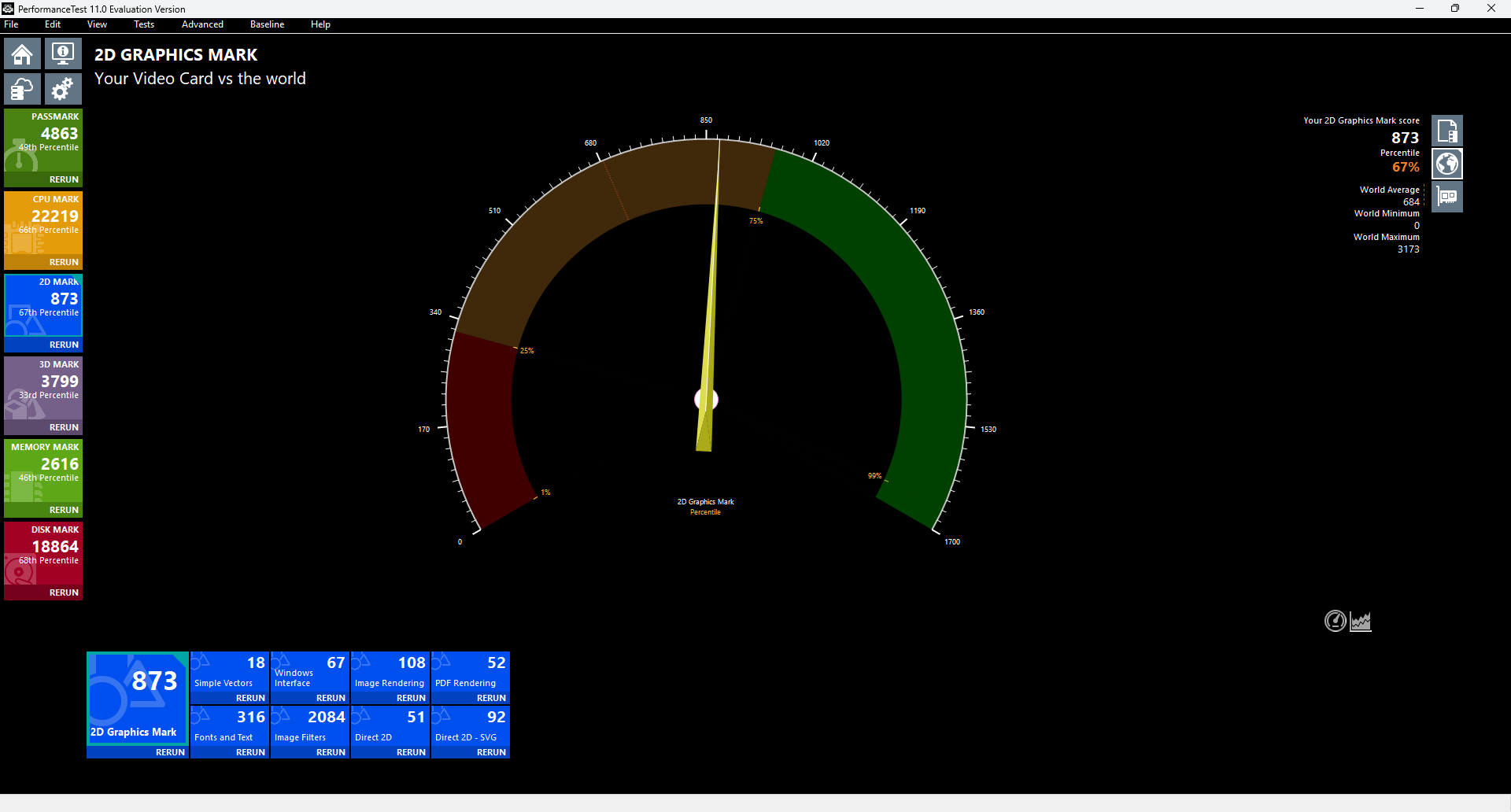Select the 2D MARK sidebar tile title
This screenshot has width=1511, height=812.
point(59,282)
